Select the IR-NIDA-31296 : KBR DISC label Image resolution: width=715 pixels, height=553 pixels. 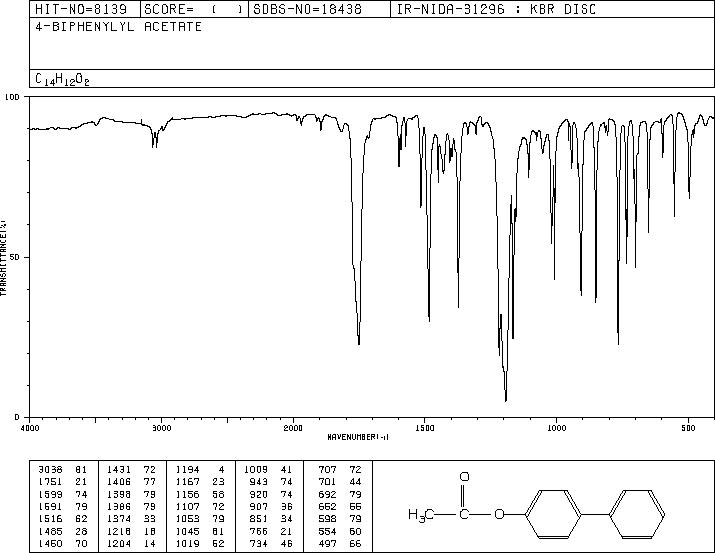coord(496,9)
